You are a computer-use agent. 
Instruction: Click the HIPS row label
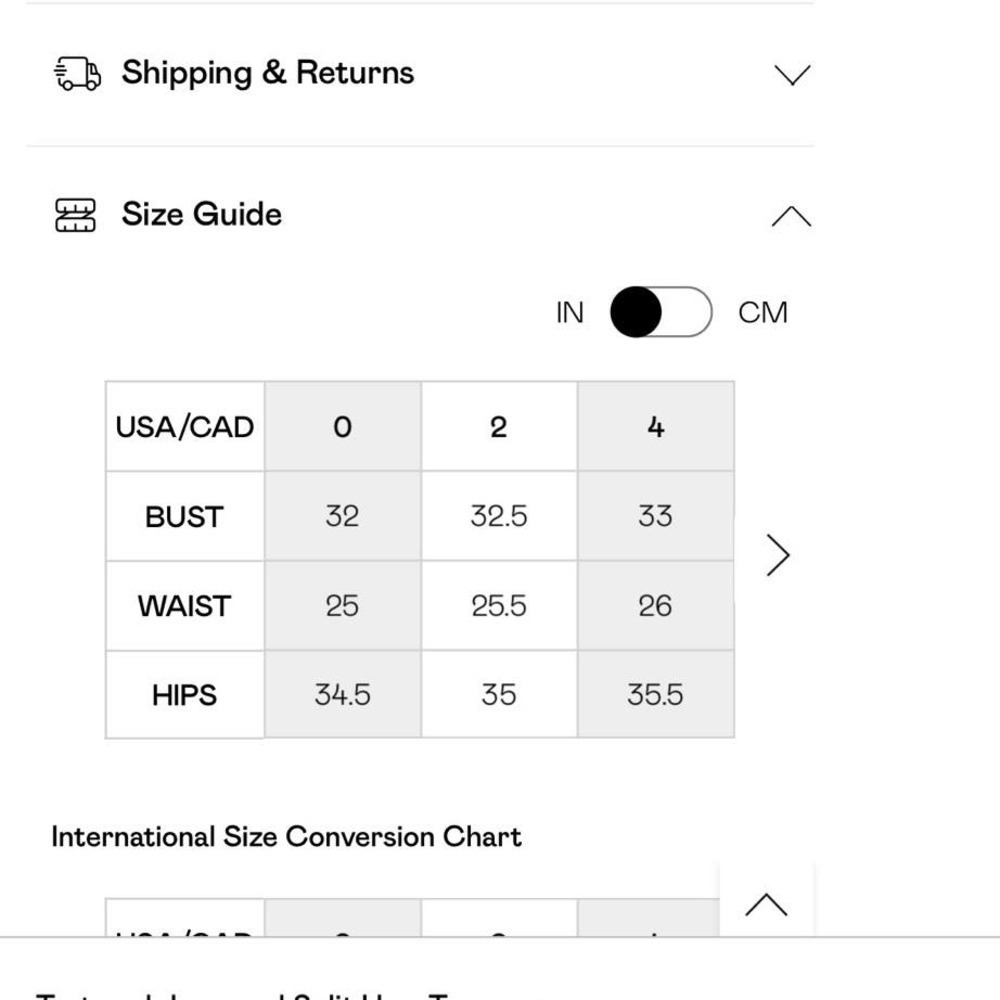pos(184,695)
